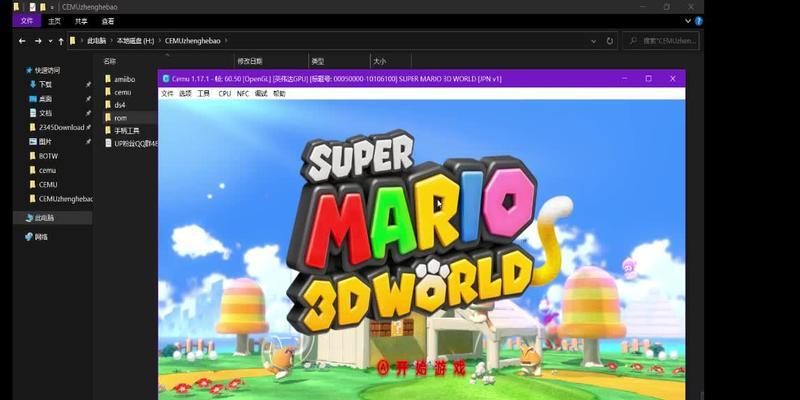The height and width of the screenshot is (400, 800).
Task: Open File Explorer help icon
Action: (x=698, y=21)
